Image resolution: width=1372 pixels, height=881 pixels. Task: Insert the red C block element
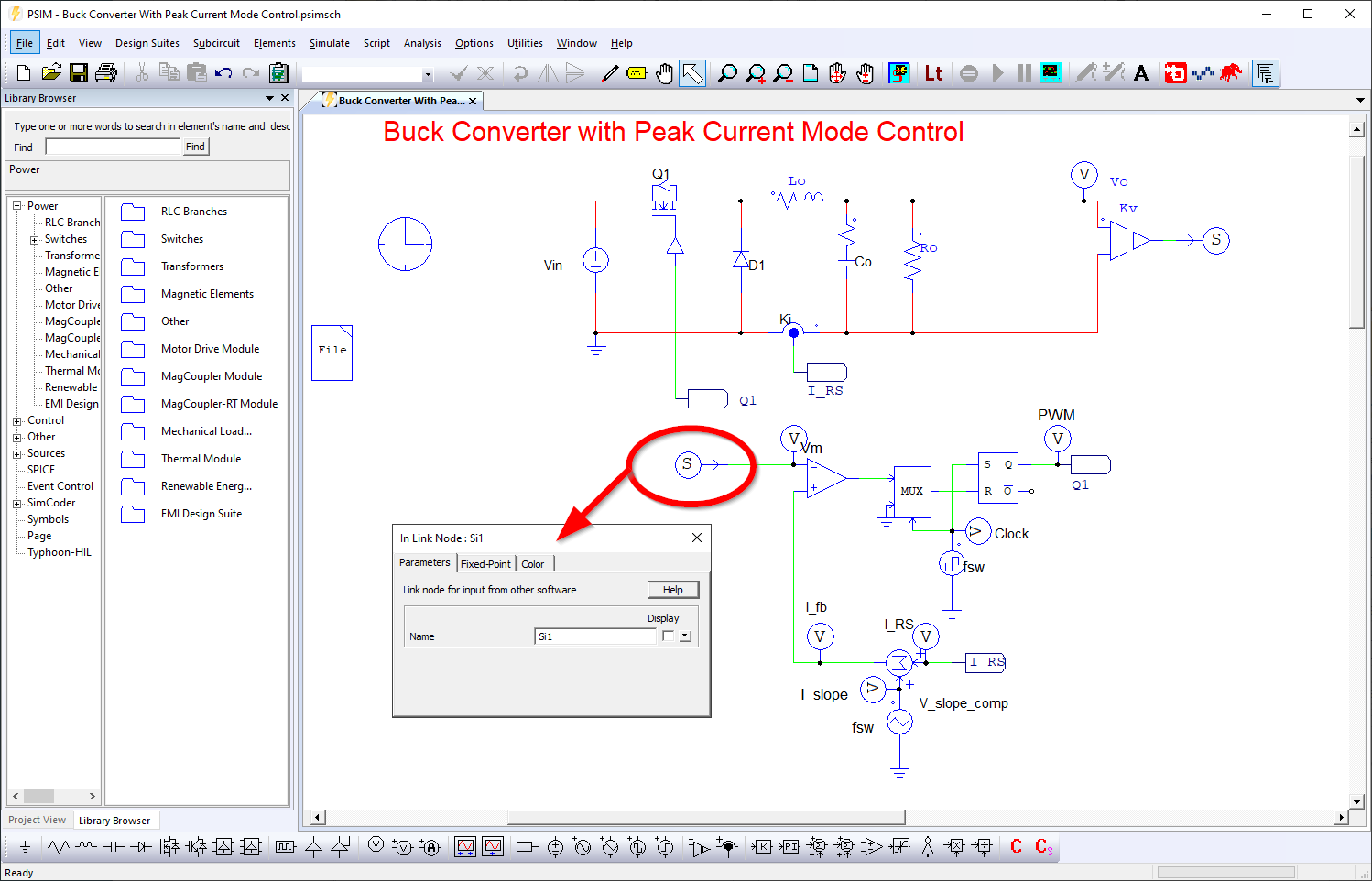1016,847
